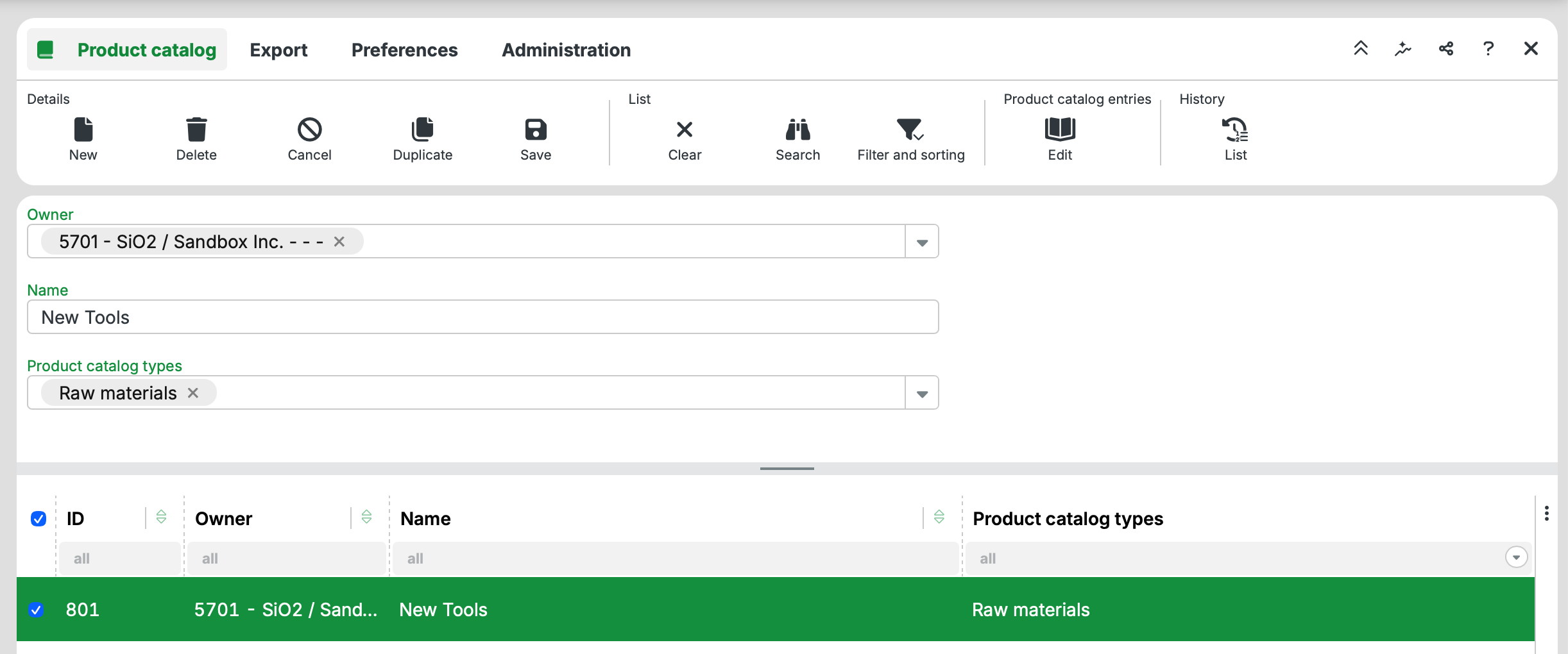Click the Name filter field
This screenshot has width=1568, height=654.
click(x=676, y=558)
